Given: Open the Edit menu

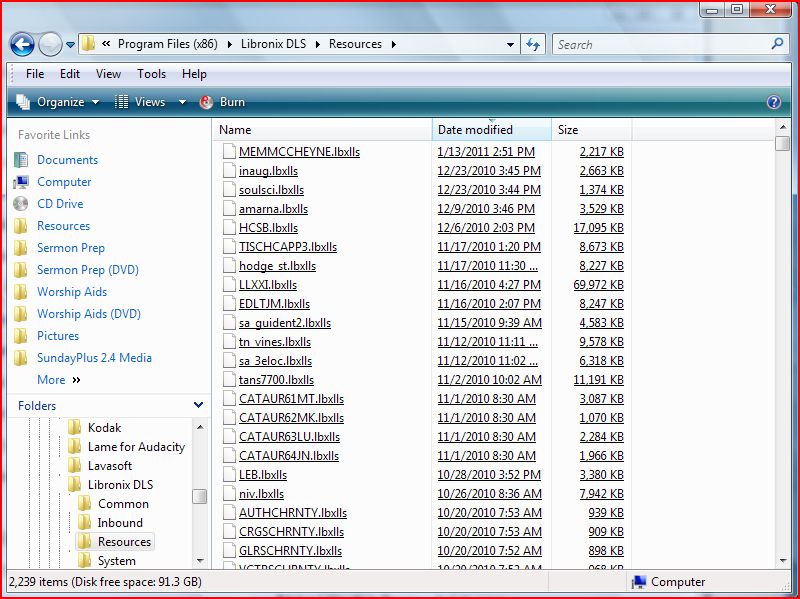Looking at the screenshot, I should point(70,74).
